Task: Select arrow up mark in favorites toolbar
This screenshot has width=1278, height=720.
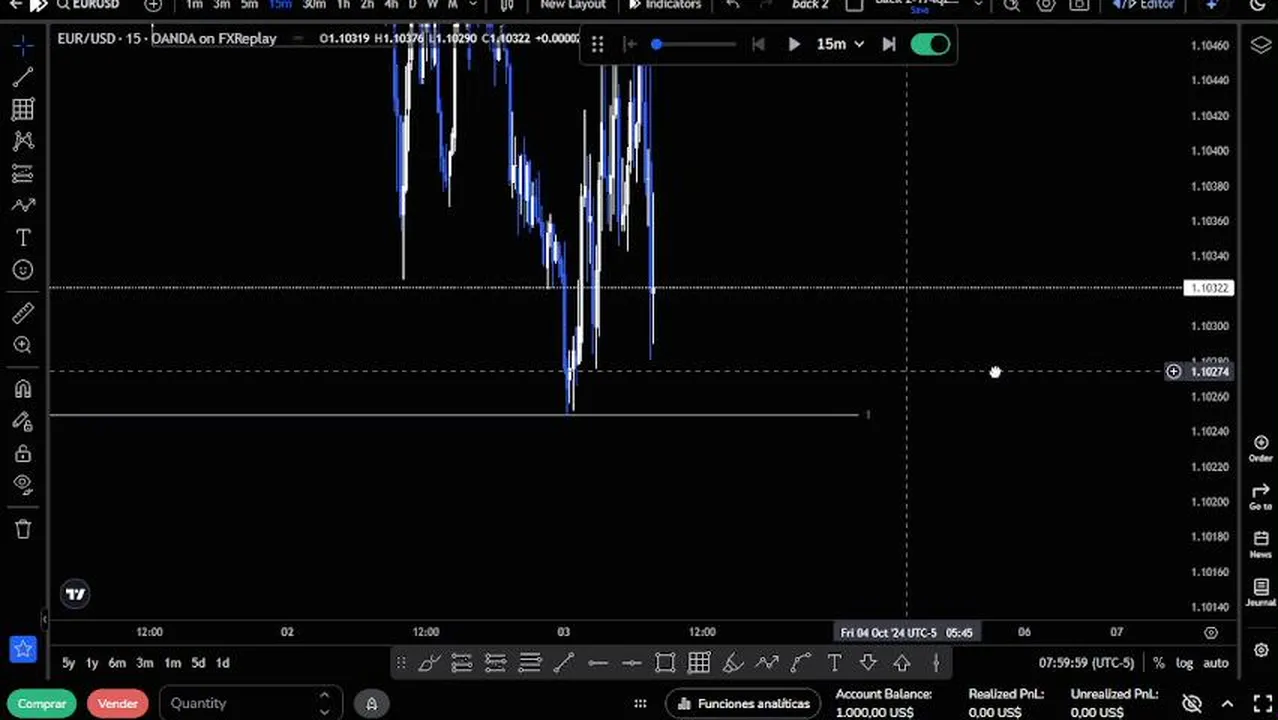Action: [902, 663]
